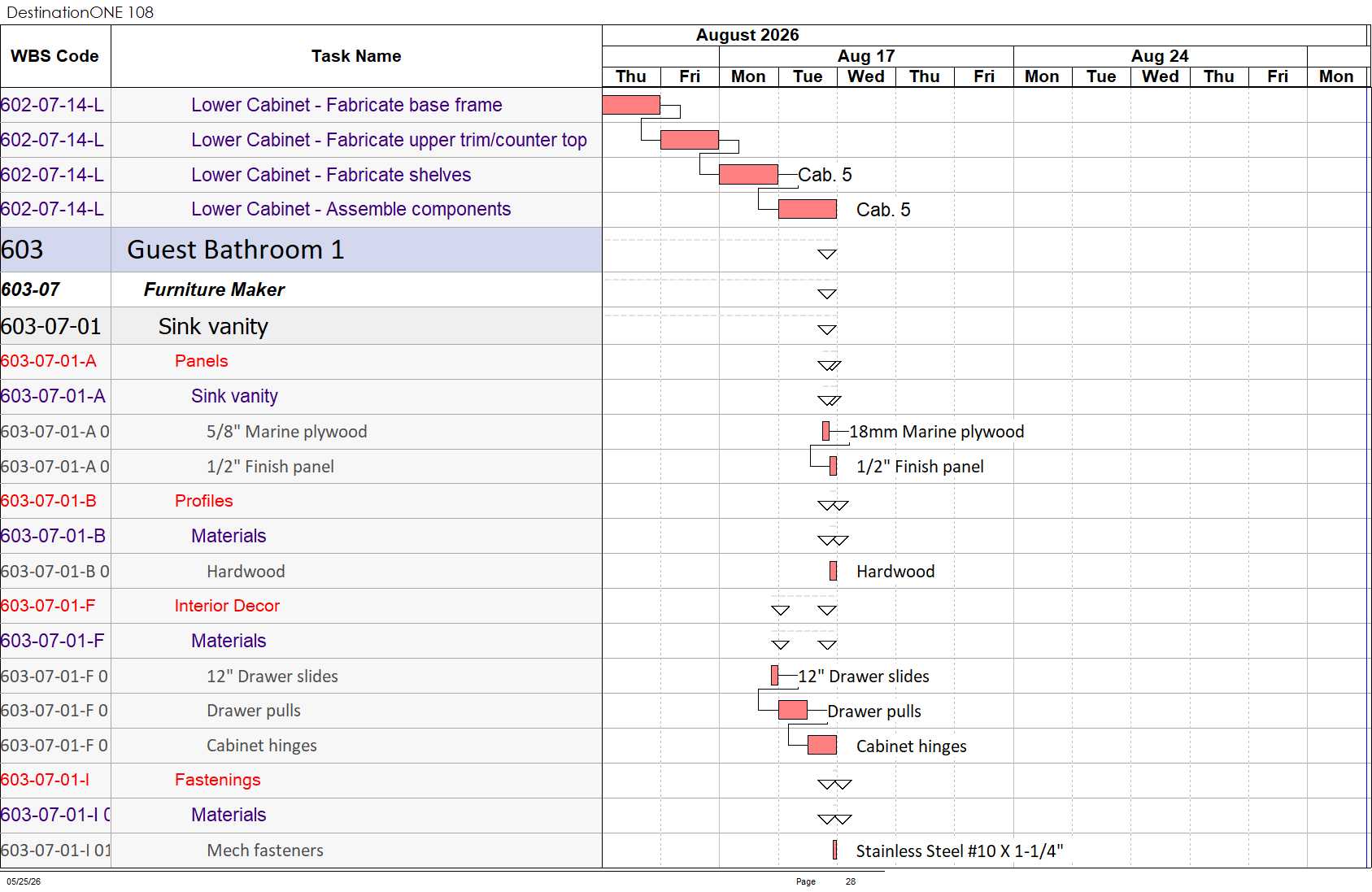This screenshot has height=892, width=1372.
Task: Click the Drawer pulls Gantt bar
Action: [x=793, y=710]
